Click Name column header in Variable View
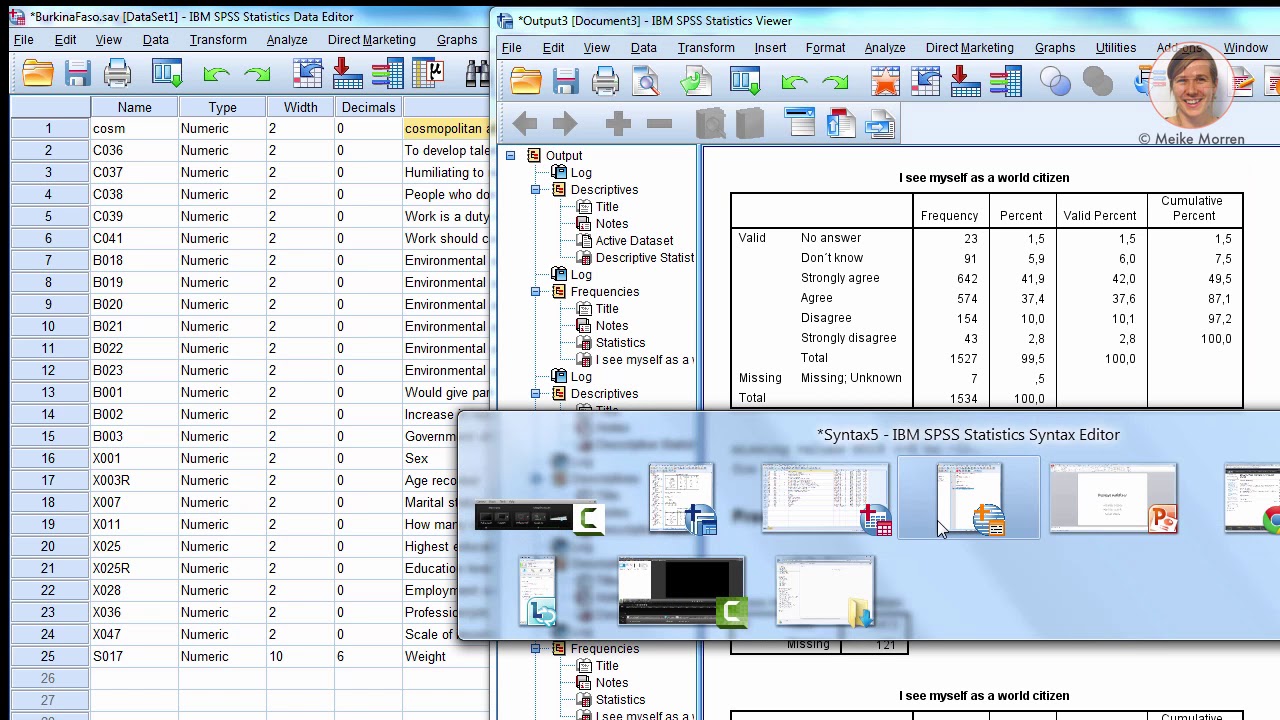This screenshot has height=720, width=1280. [134, 107]
